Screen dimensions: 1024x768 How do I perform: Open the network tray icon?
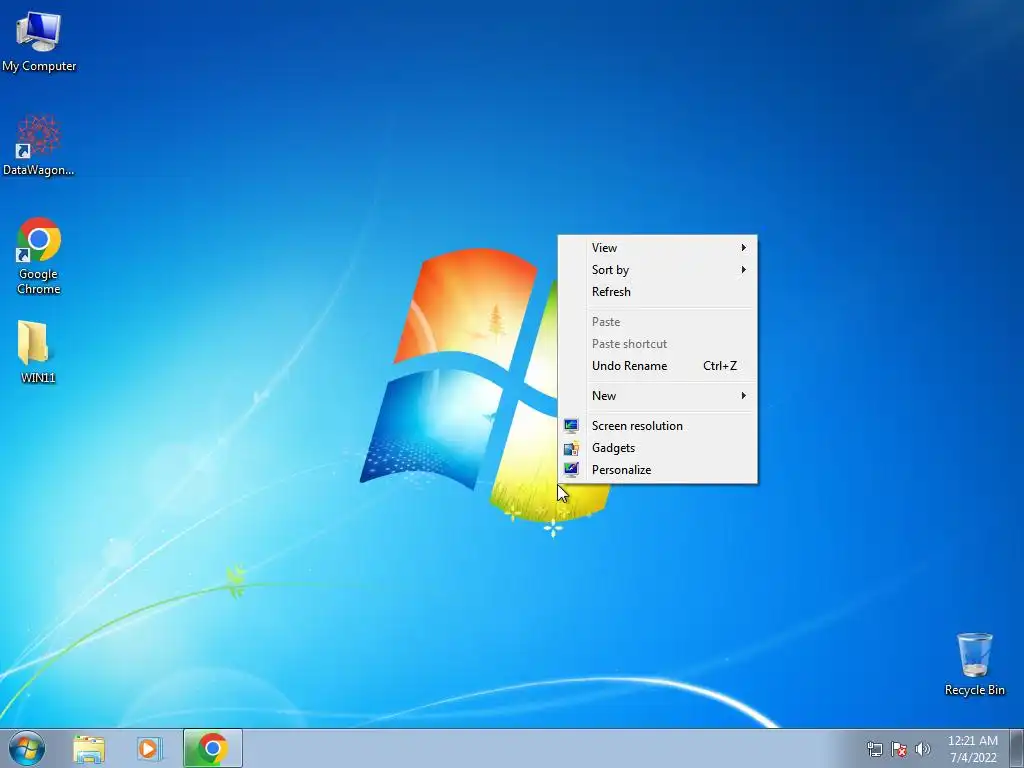874,749
